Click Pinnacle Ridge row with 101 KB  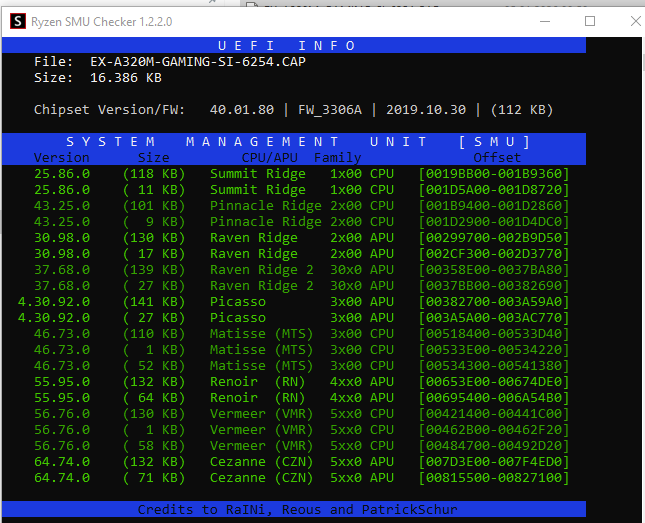click(302, 206)
